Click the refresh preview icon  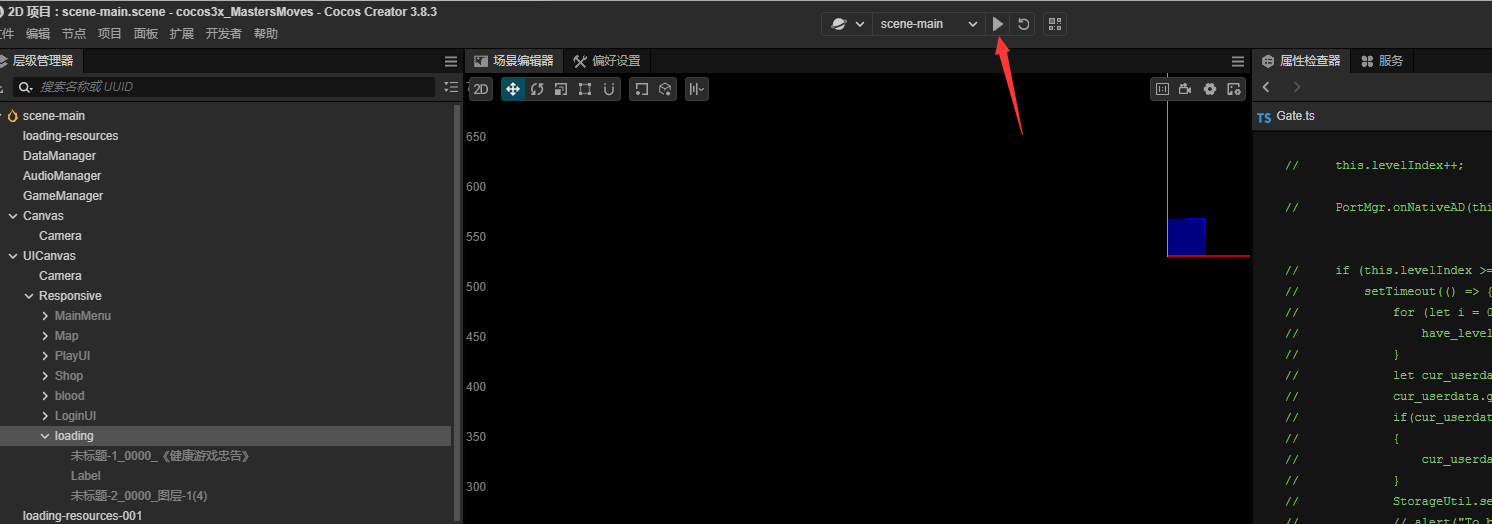1023,24
